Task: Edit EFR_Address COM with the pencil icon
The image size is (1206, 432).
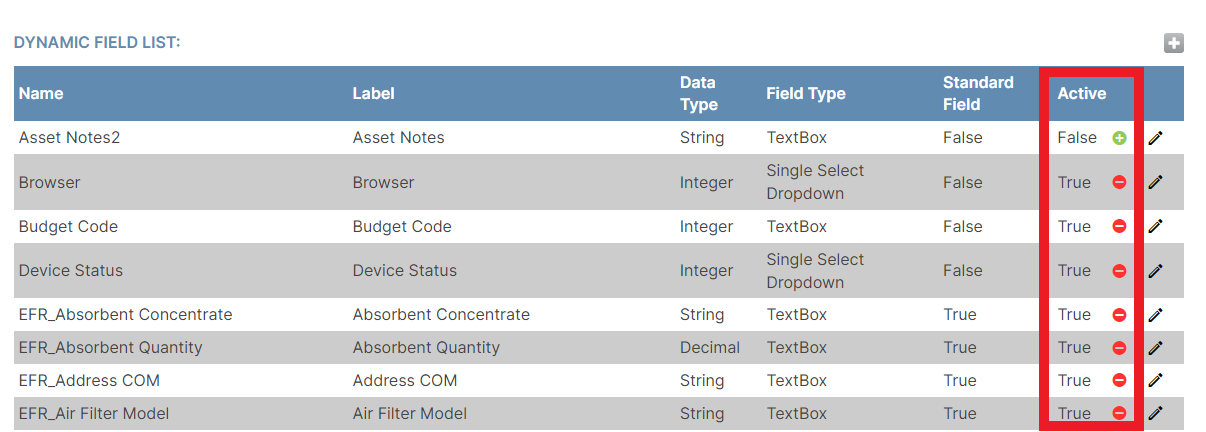Action: (1156, 380)
